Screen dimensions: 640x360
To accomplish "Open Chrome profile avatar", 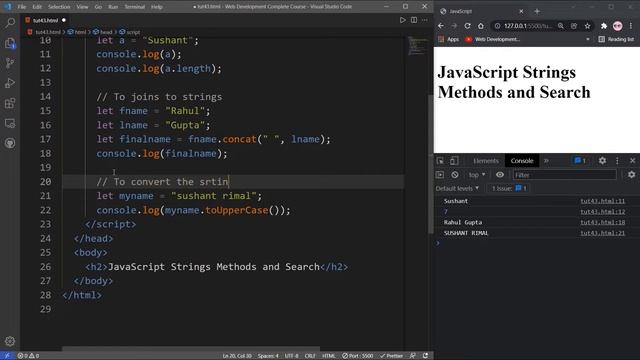I will (618, 26).
